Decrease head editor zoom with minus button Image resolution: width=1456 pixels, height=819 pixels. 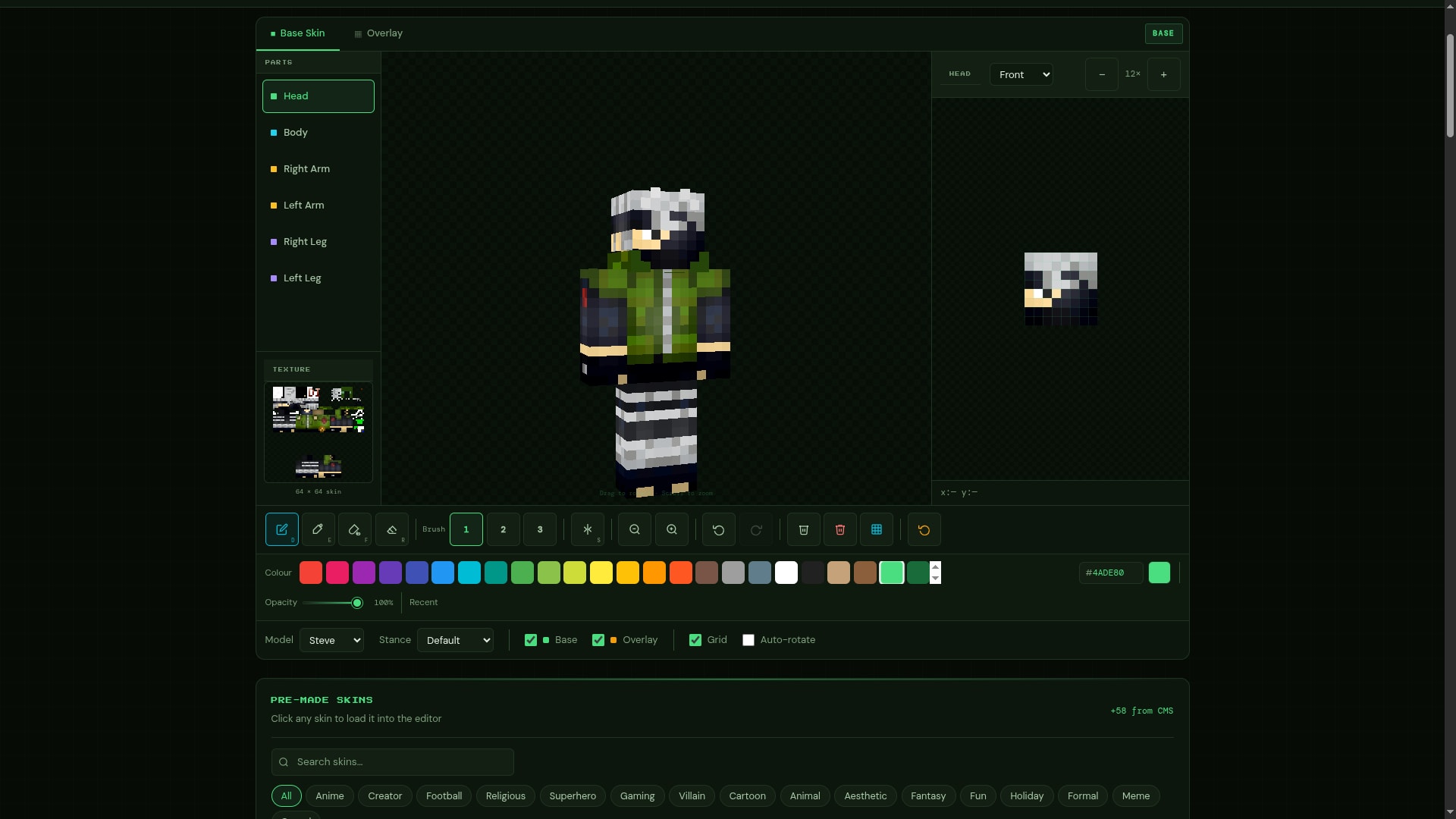[x=1102, y=74]
